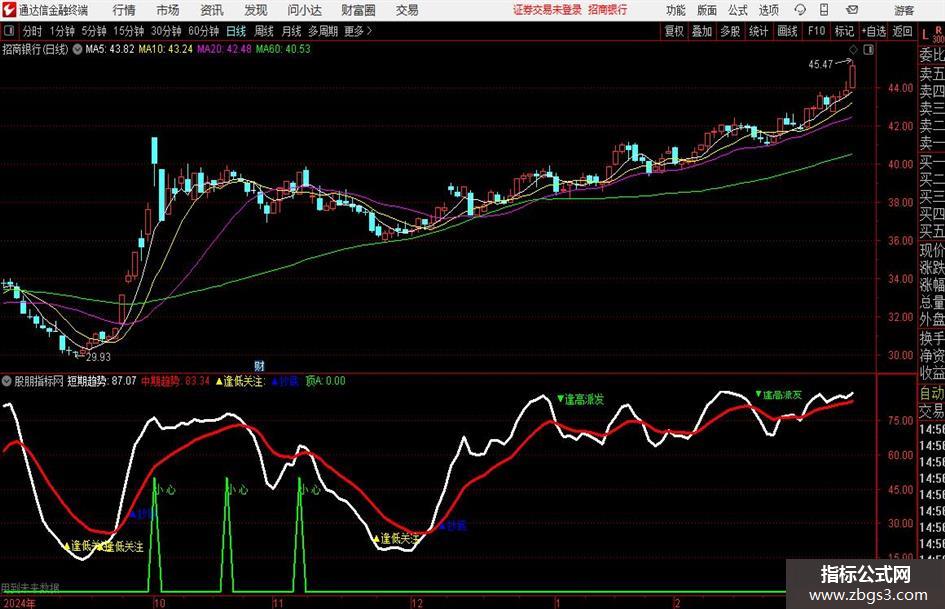The width and height of the screenshot is (945, 609).
Task: Add stock via +自选 button
Action: click(874, 31)
